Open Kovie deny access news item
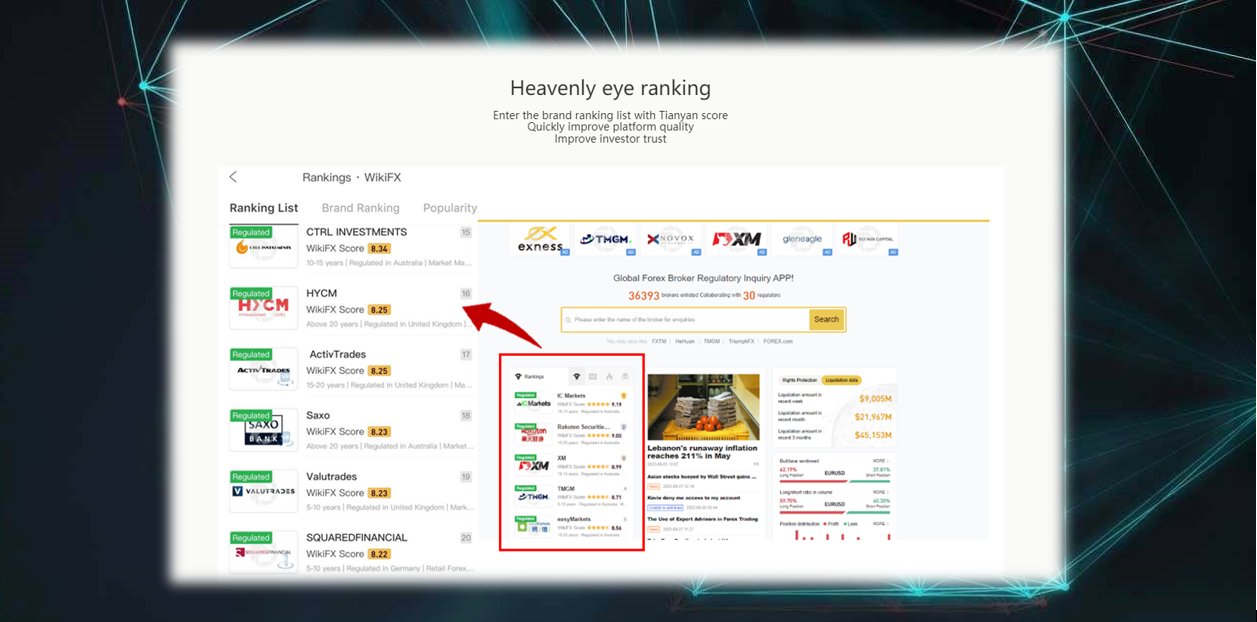1257x622 pixels. [x=695, y=498]
